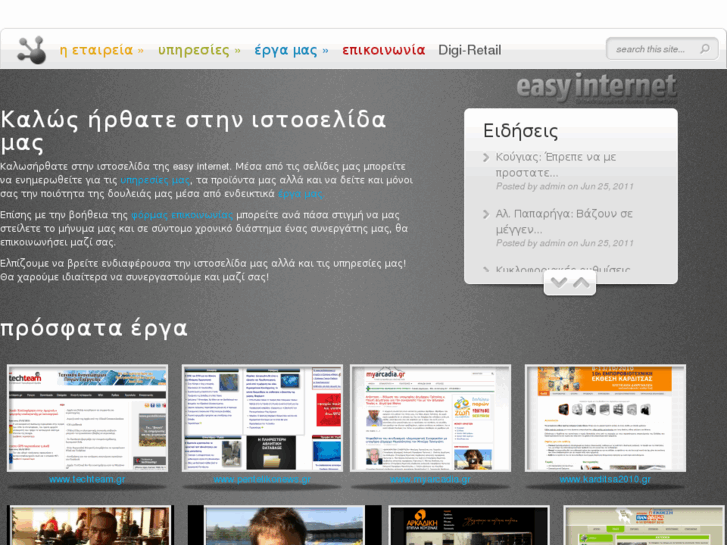Open the thumbnail showing a man's face outdoors

click(285, 525)
